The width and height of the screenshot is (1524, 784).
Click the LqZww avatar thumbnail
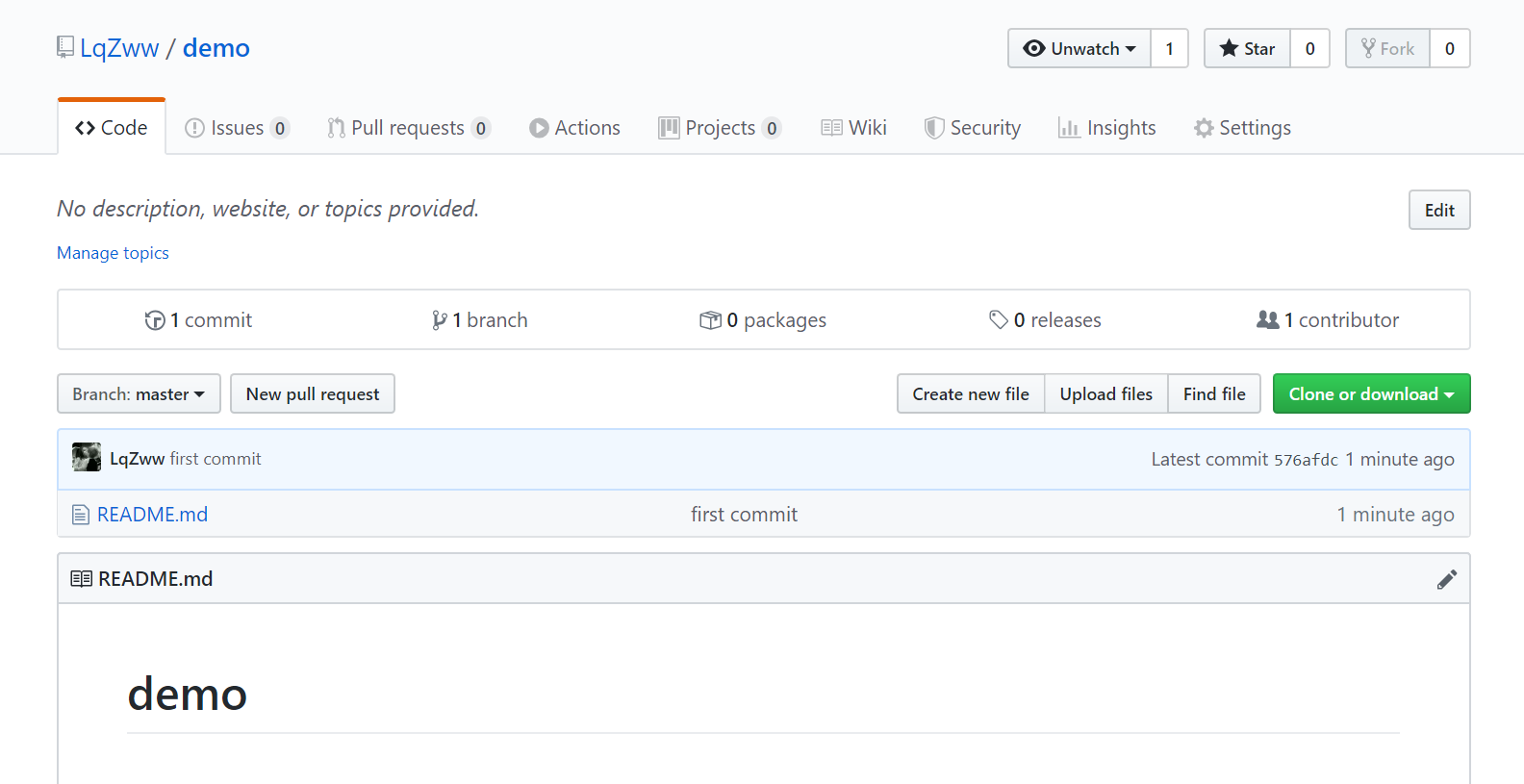(87, 458)
